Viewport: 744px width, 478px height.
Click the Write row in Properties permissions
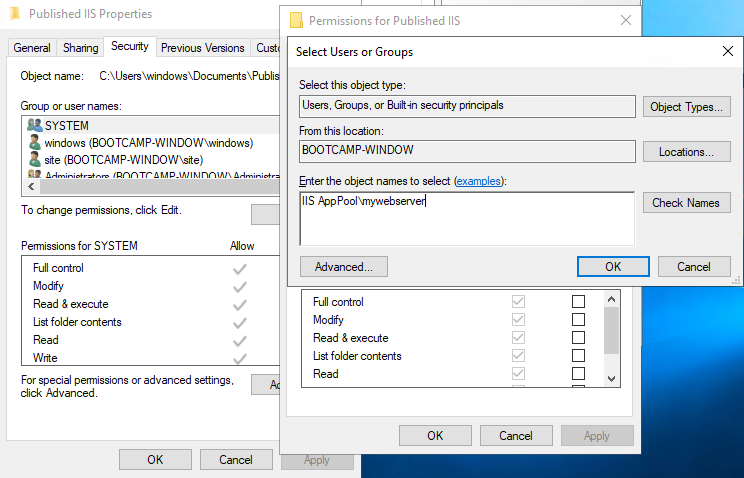pos(151,357)
